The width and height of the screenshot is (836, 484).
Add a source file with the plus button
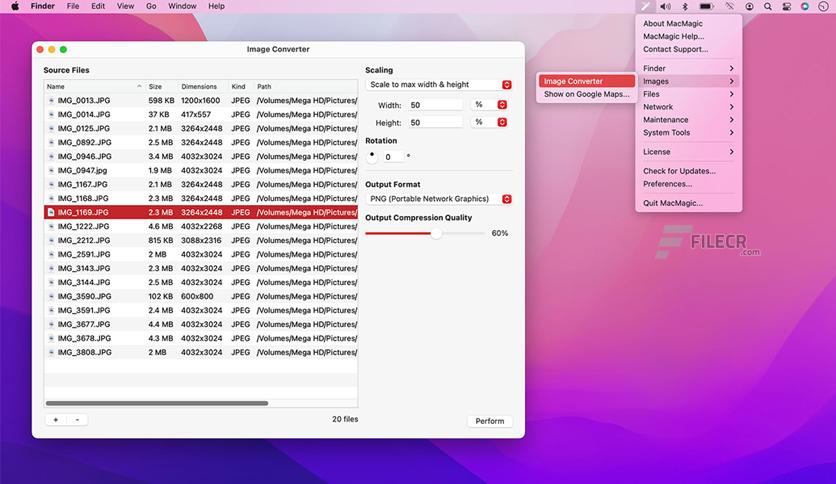55,420
